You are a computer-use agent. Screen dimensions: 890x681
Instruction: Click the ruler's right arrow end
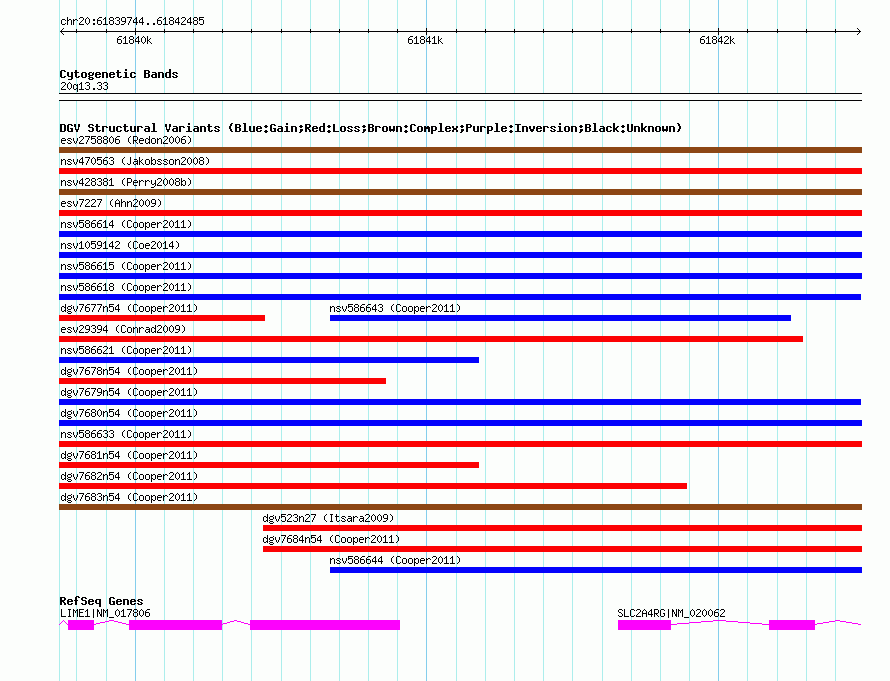(859, 32)
